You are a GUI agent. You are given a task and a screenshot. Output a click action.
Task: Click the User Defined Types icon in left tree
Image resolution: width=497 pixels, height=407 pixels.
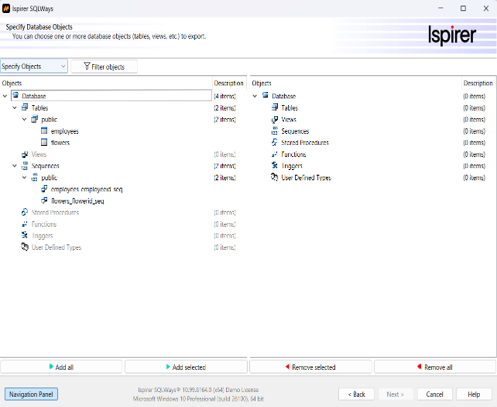point(25,247)
